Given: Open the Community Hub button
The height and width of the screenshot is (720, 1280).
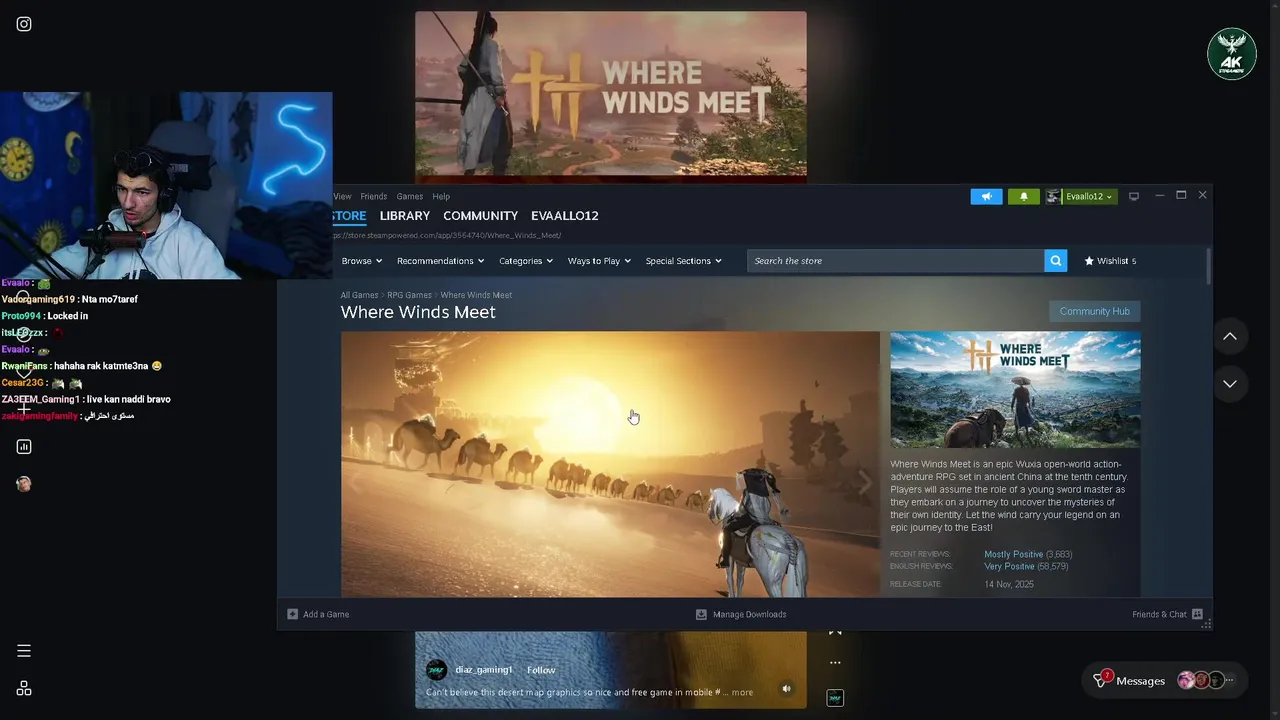Looking at the screenshot, I should [1094, 311].
